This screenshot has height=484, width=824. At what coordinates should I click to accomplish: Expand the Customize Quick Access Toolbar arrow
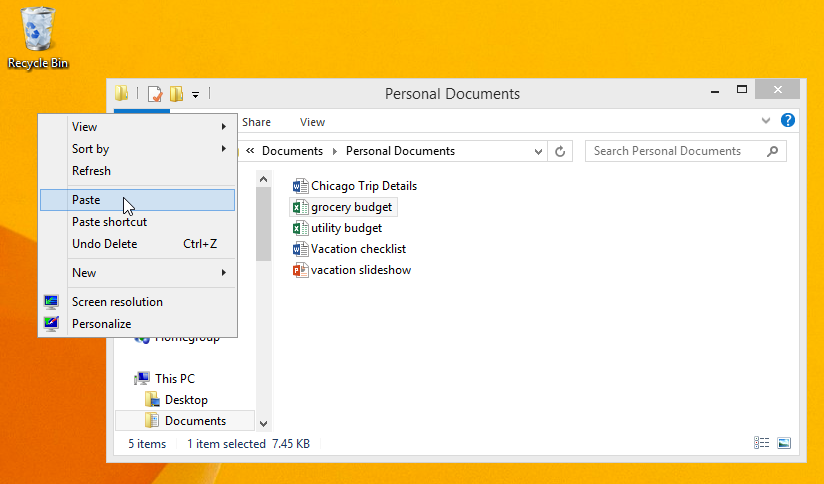196,95
